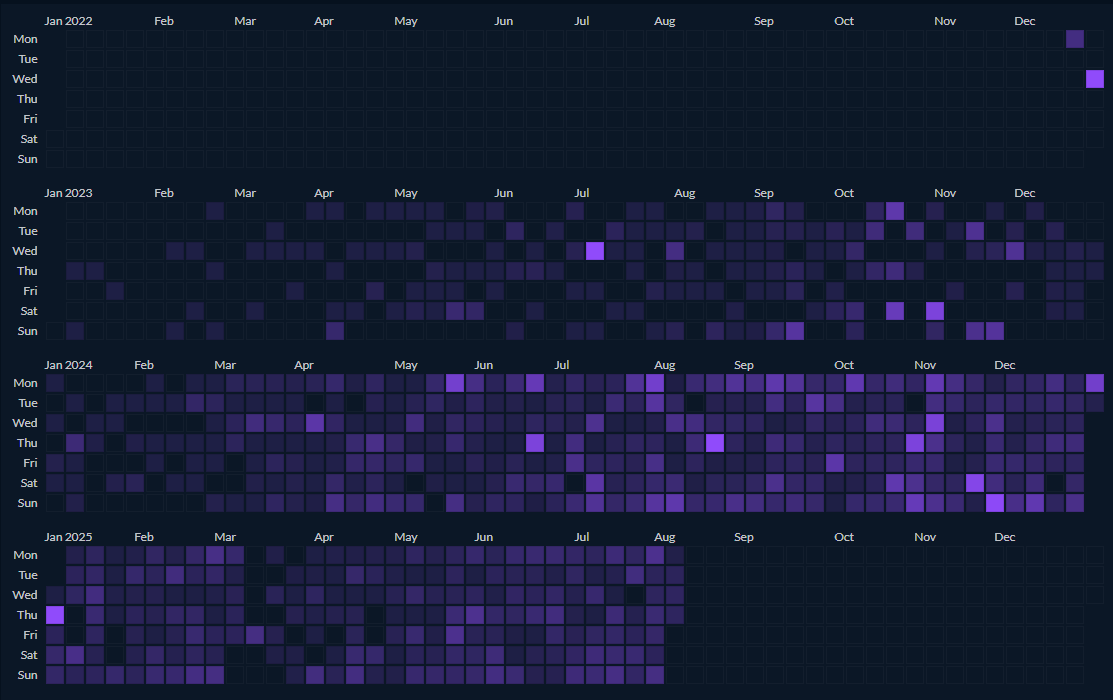Click the "Dec" label in the 2024 calendar
This screenshot has width=1113, height=700.
coord(1004,364)
